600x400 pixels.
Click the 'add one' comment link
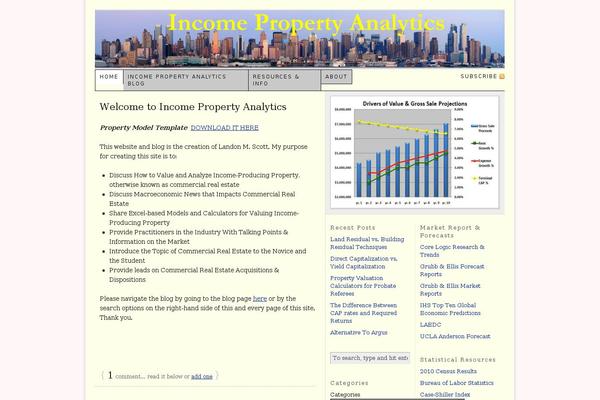(x=202, y=377)
